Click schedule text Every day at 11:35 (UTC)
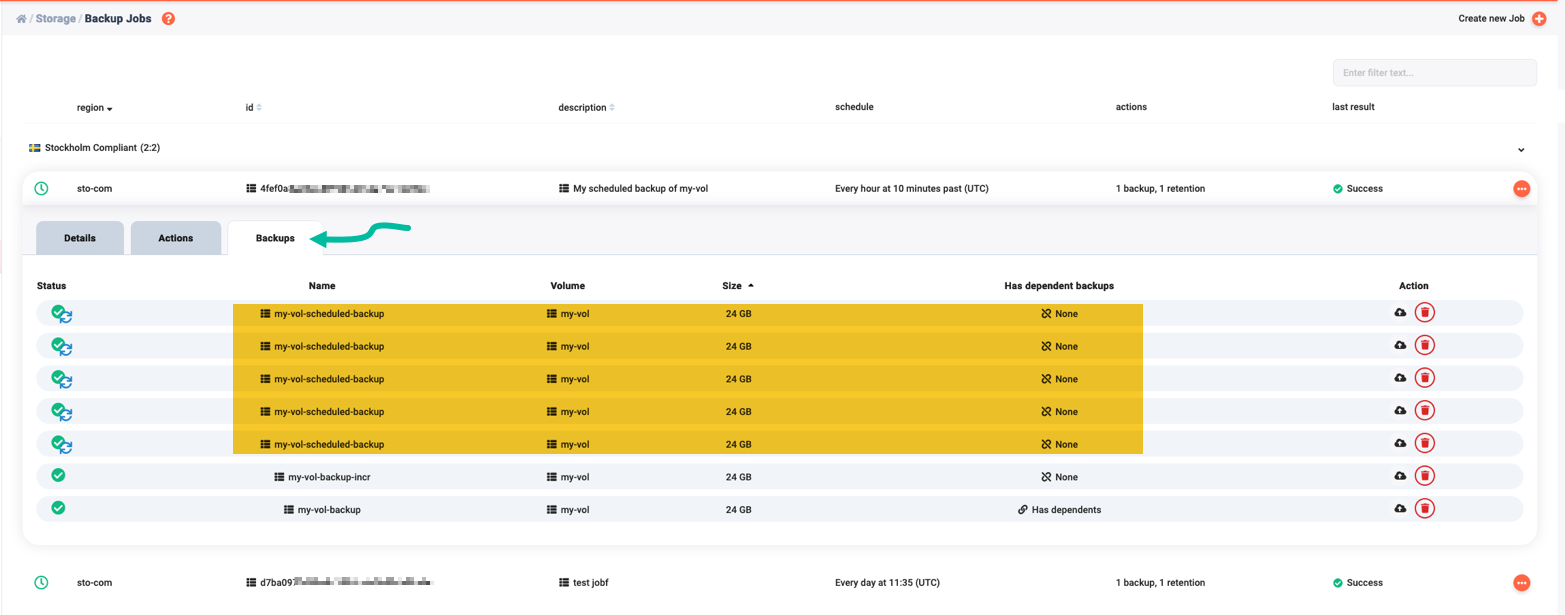This screenshot has height=615, width=1565. click(887, 583)
